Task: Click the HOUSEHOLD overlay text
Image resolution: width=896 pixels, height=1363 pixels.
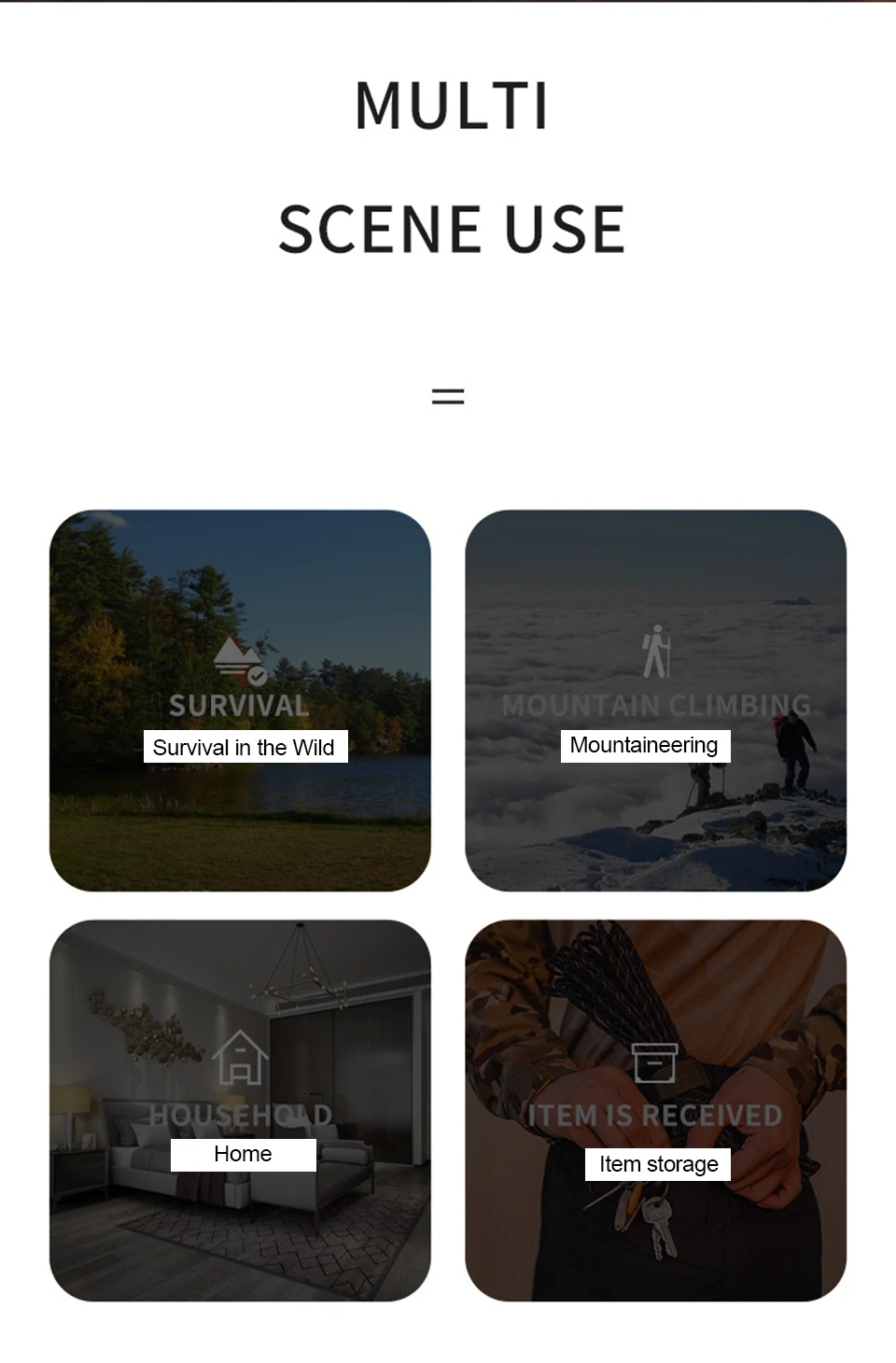Action: (x=241, y=1116)
